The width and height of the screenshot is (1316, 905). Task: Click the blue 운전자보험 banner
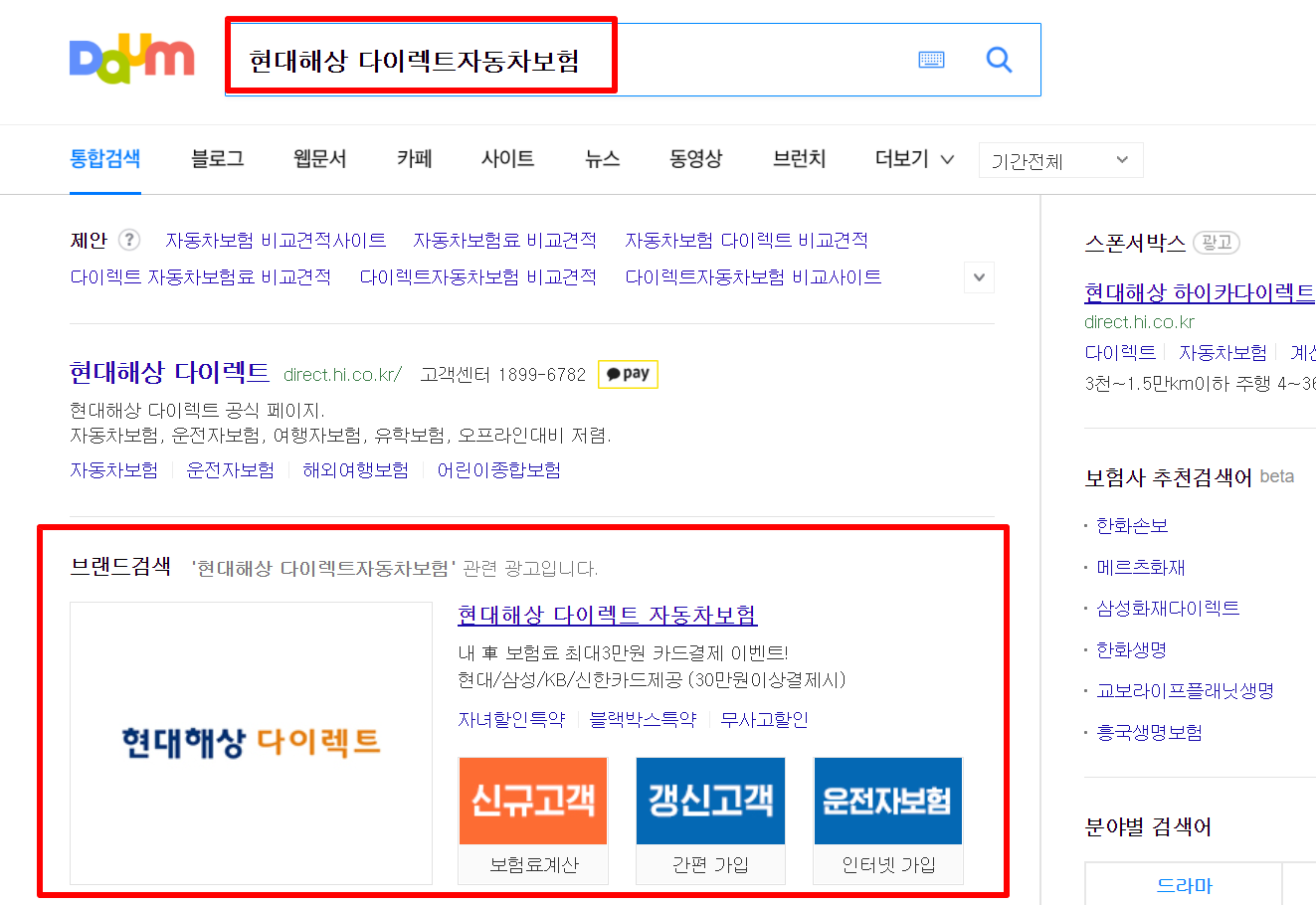pos(888,801)
